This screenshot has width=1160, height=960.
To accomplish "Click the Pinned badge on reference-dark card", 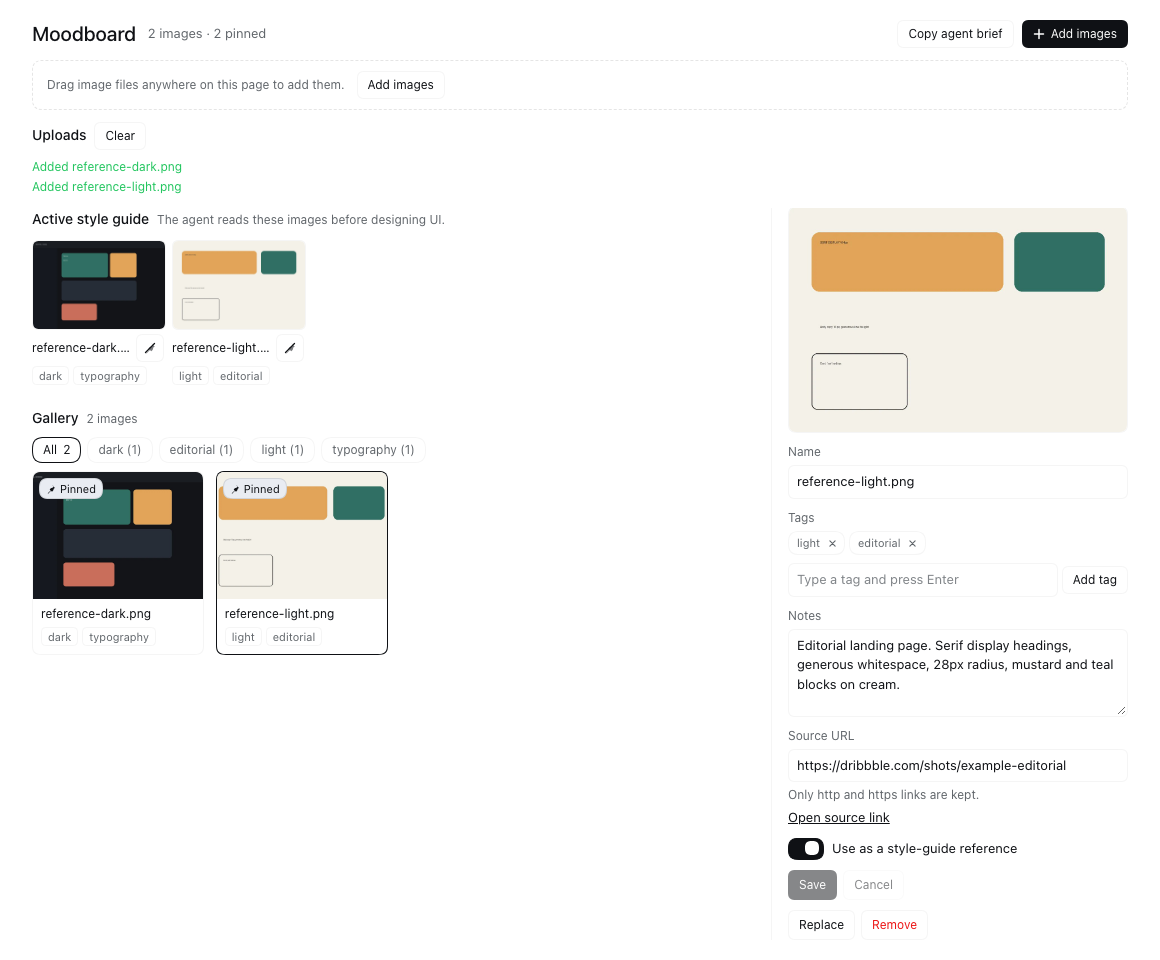I will point(71,489).
